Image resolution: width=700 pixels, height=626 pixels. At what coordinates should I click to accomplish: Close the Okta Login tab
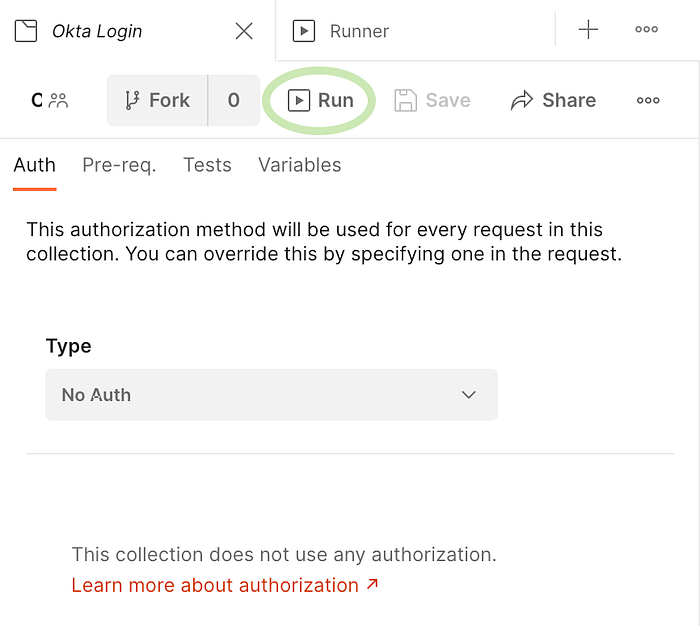click(244, 31)
